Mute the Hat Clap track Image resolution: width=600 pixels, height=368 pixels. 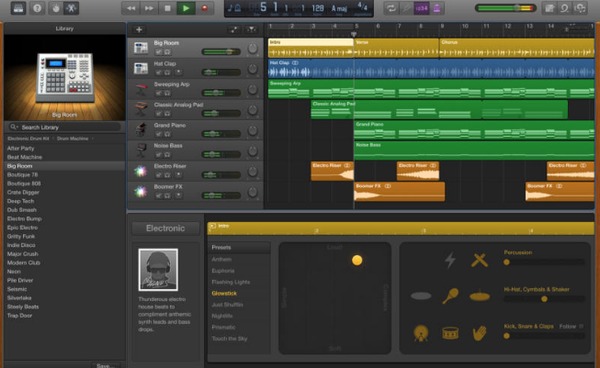158,72
